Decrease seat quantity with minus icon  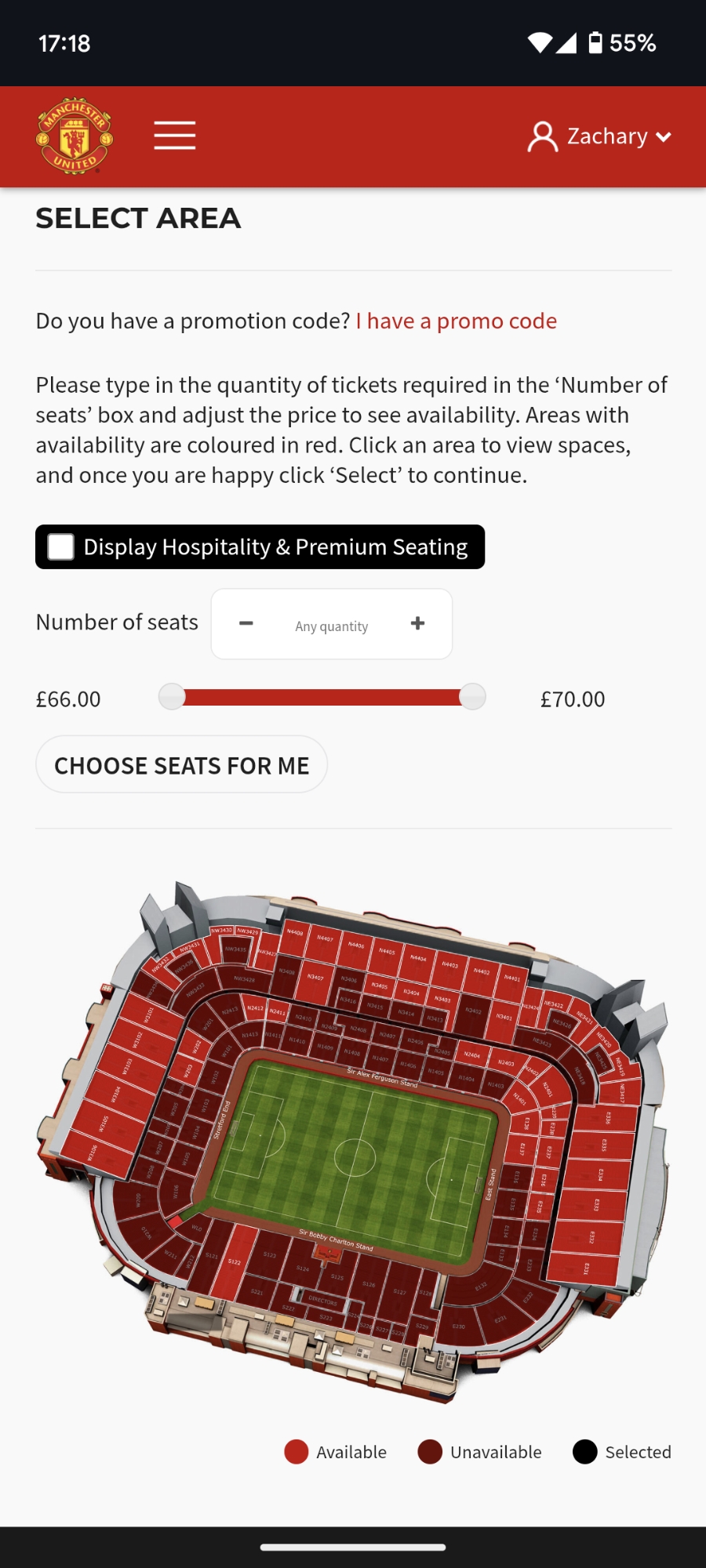click(x=246, y=623)
